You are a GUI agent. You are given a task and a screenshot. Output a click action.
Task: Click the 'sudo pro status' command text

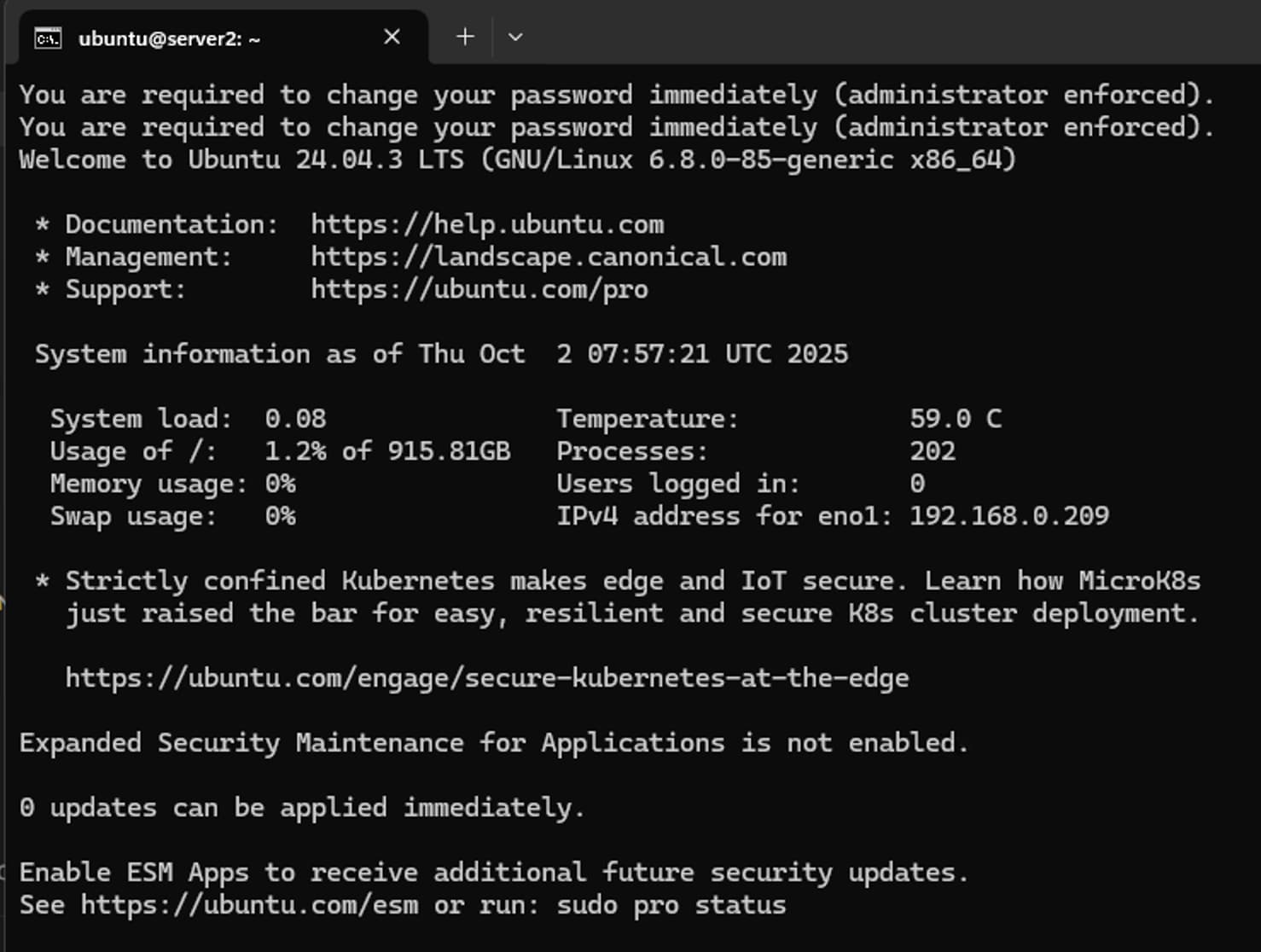tap(671, 905)
